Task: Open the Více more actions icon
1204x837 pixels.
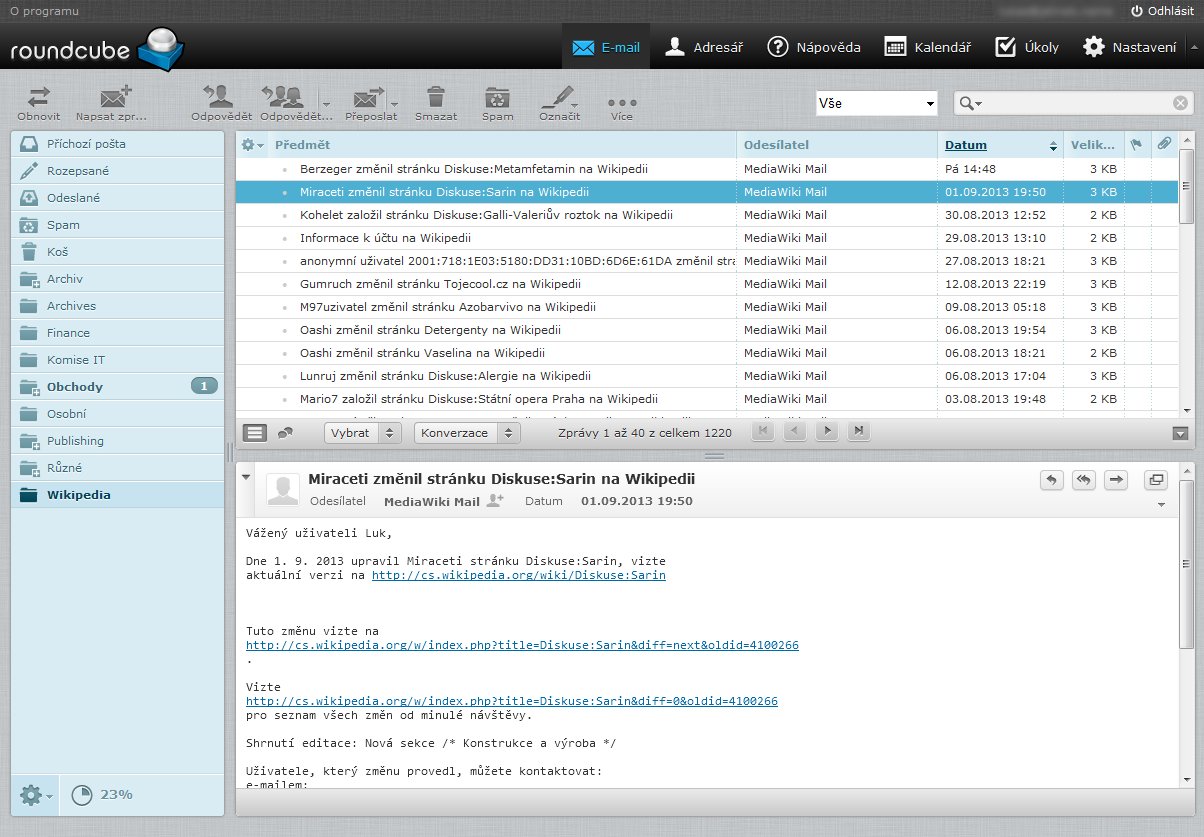Action: click(x=622, y=102)
